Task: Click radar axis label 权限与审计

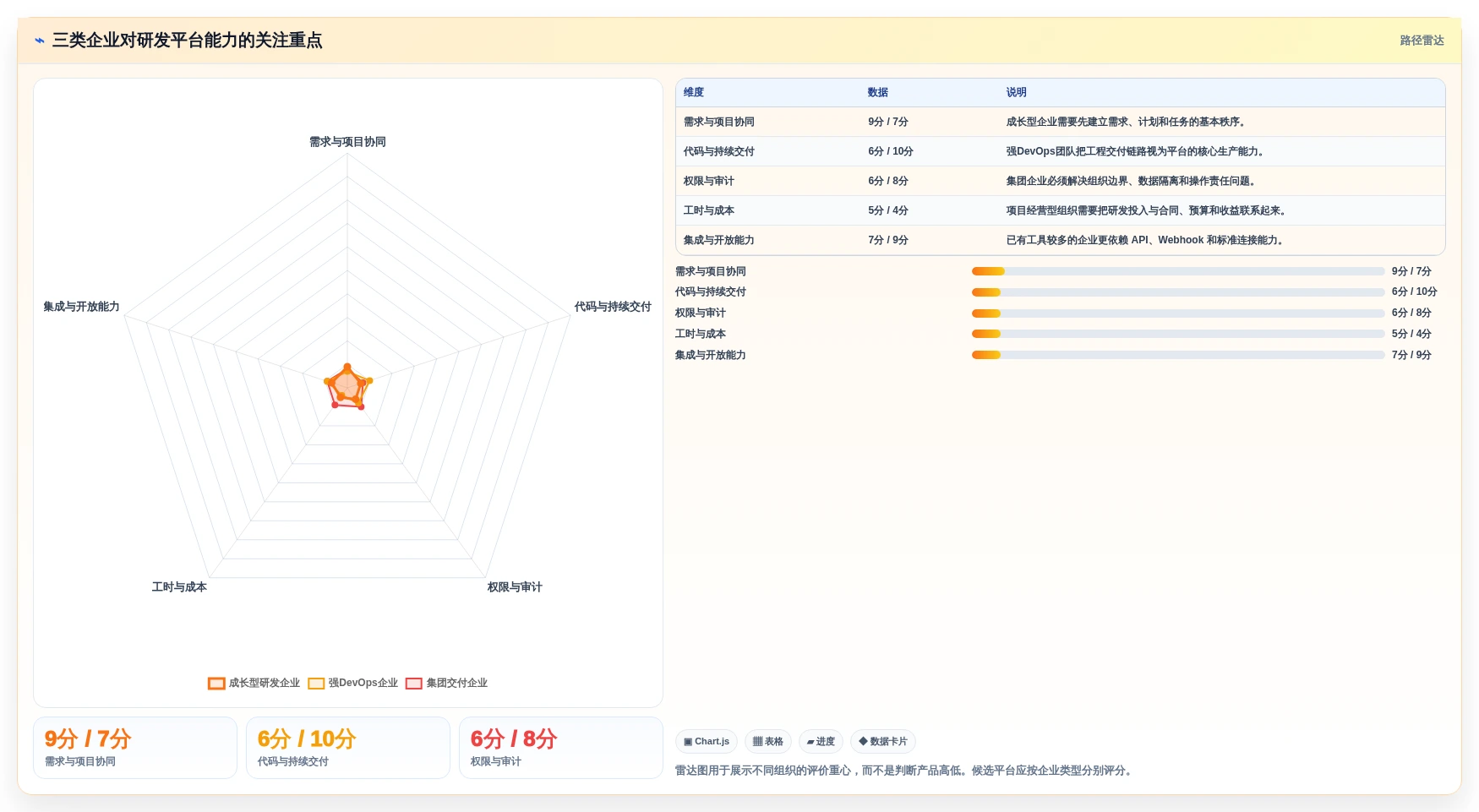Action: coord(515,587)
